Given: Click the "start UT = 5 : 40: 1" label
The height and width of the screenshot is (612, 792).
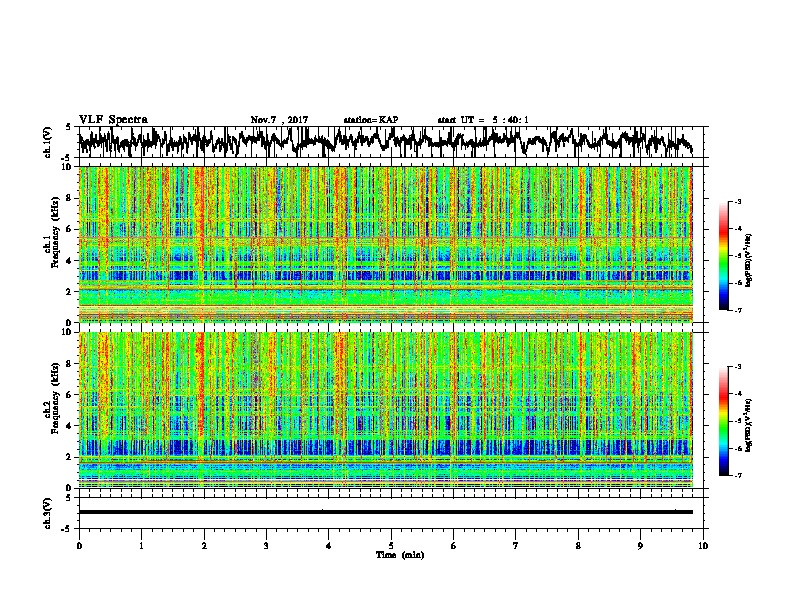Looking at the screenshot, I should (483, 120).
